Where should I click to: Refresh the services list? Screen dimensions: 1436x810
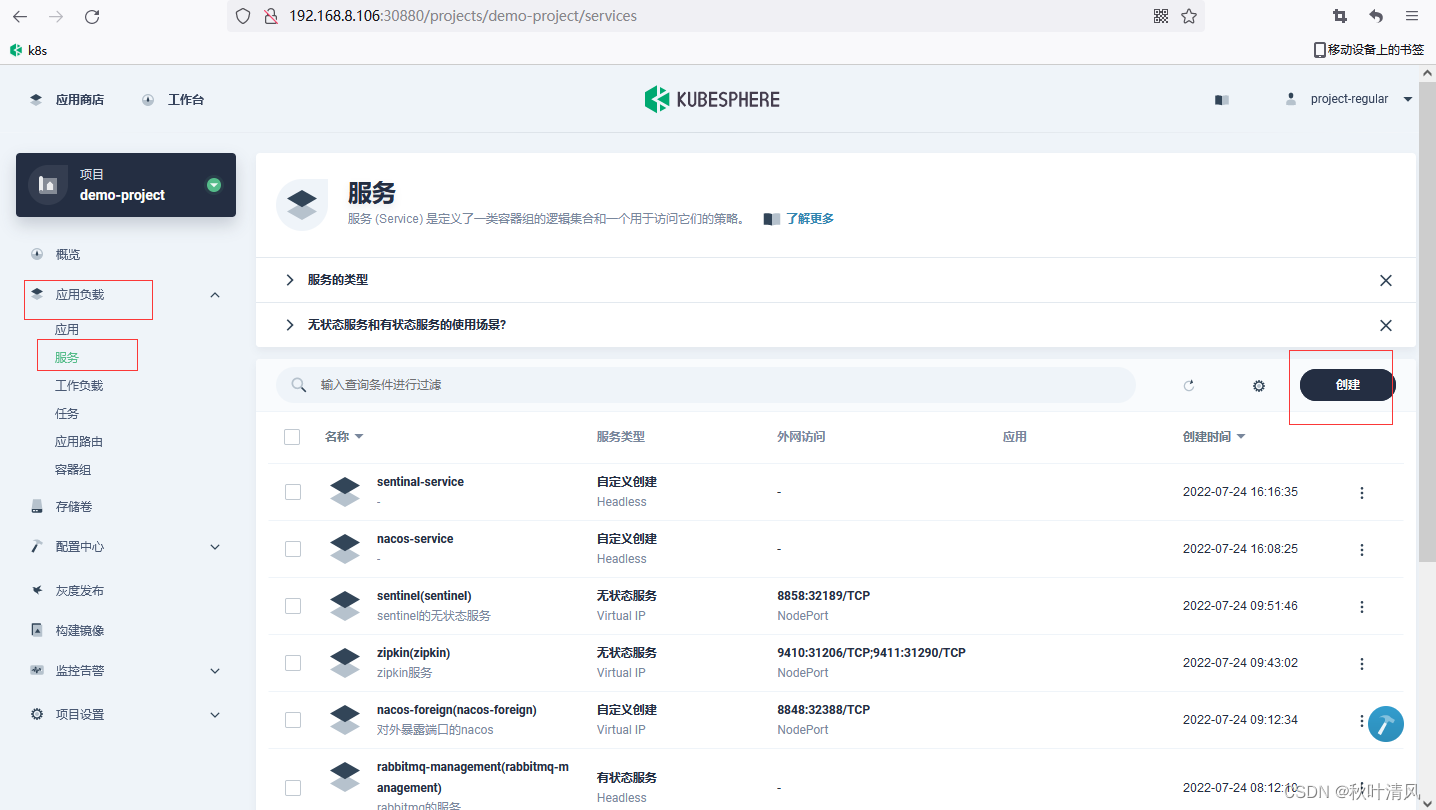pyautogui.click(x=1189, y=386)
